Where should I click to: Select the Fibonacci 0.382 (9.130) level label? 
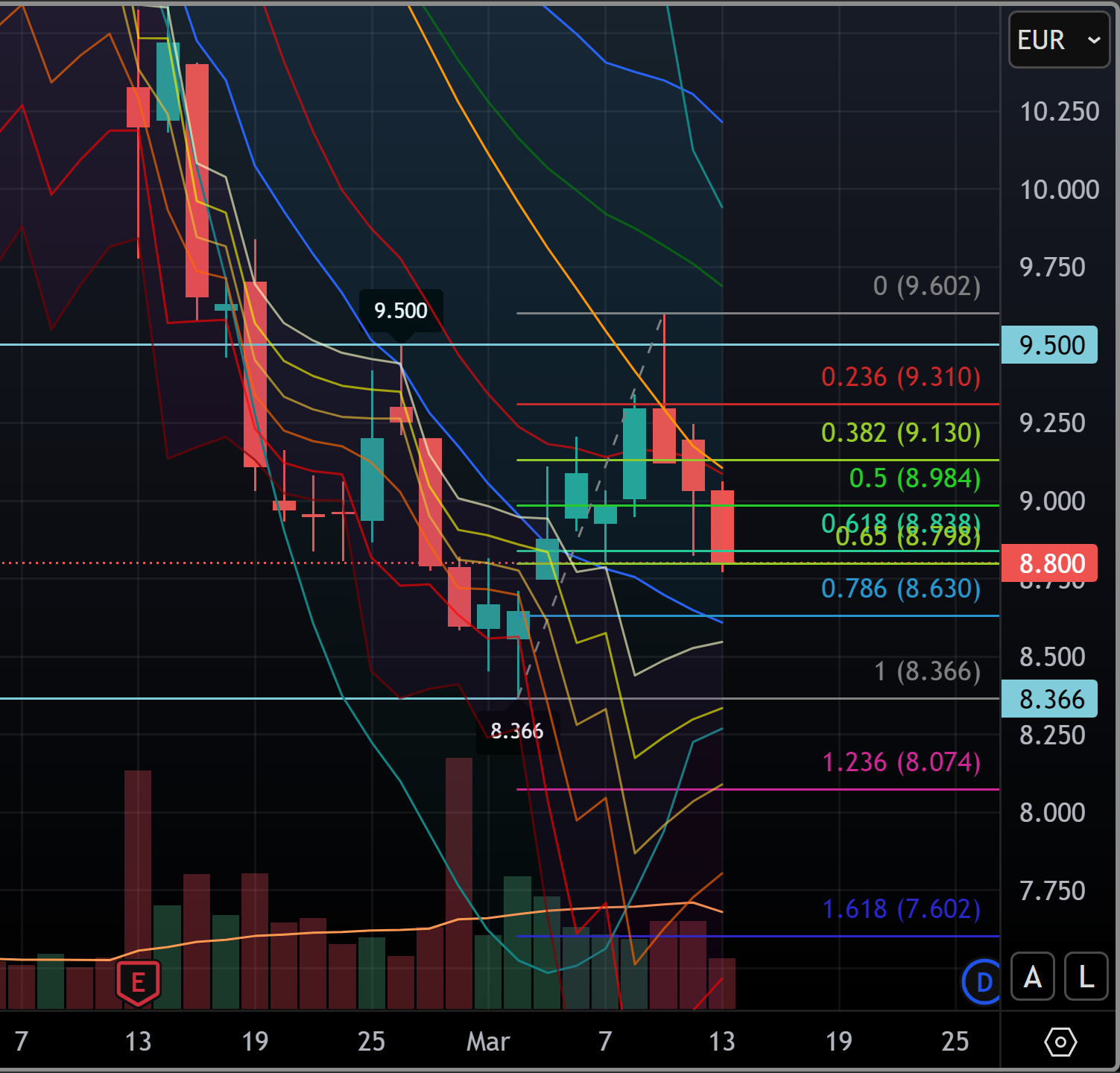pos(900,433)
